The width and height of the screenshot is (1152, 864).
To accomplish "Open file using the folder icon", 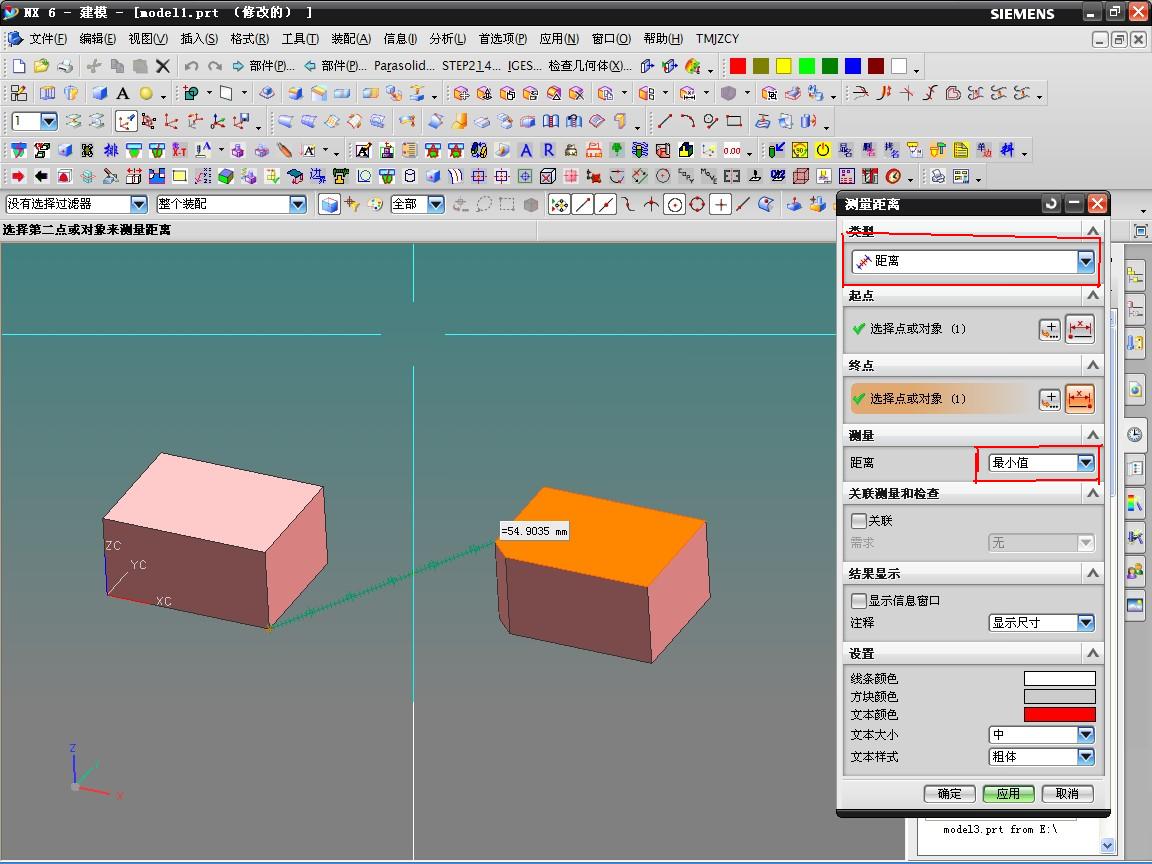I will 41,66.
